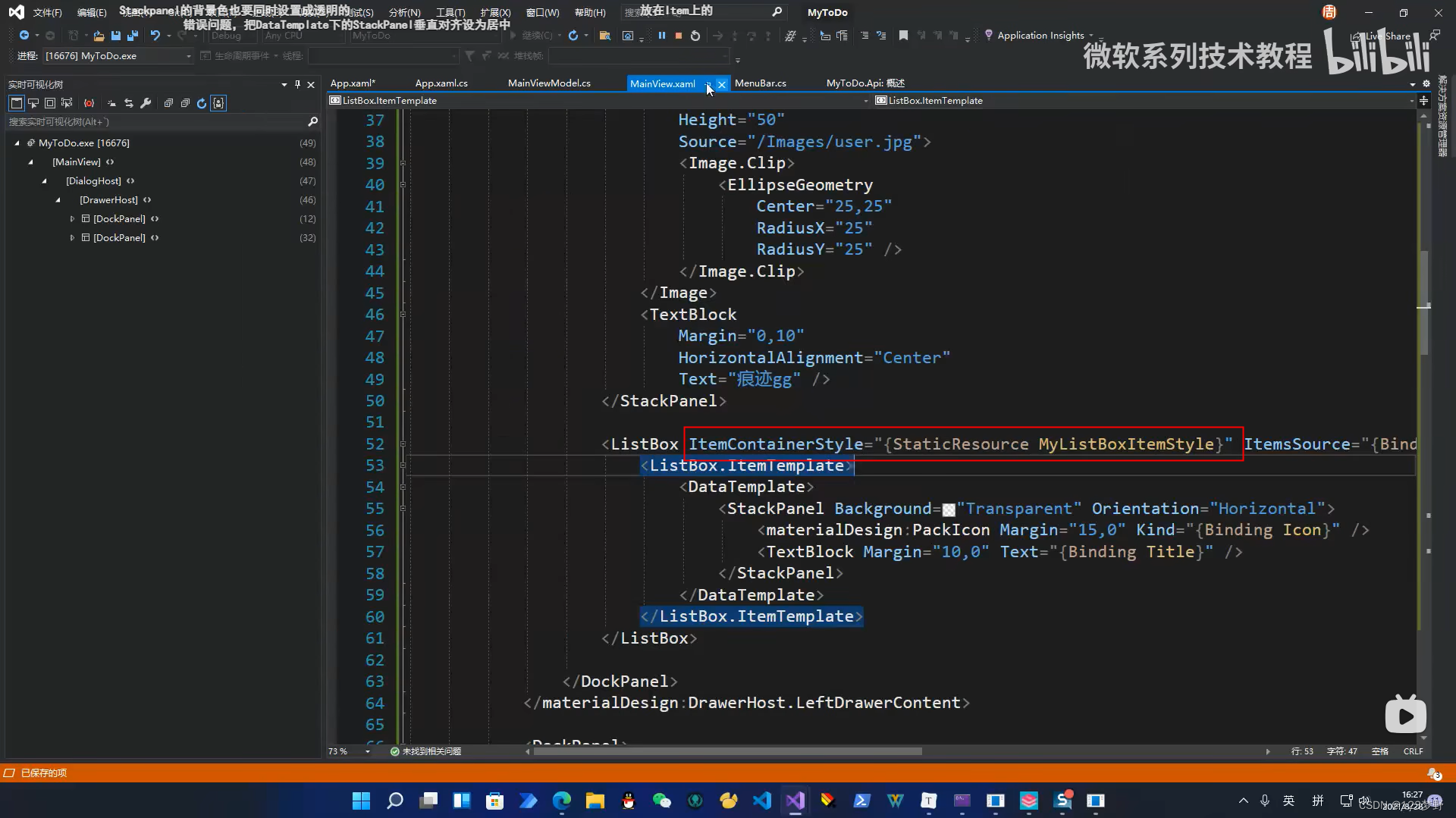Collapse the [MainView] tree node
The height and width of the screenshot is (818, 1456).
pos(30,161)
